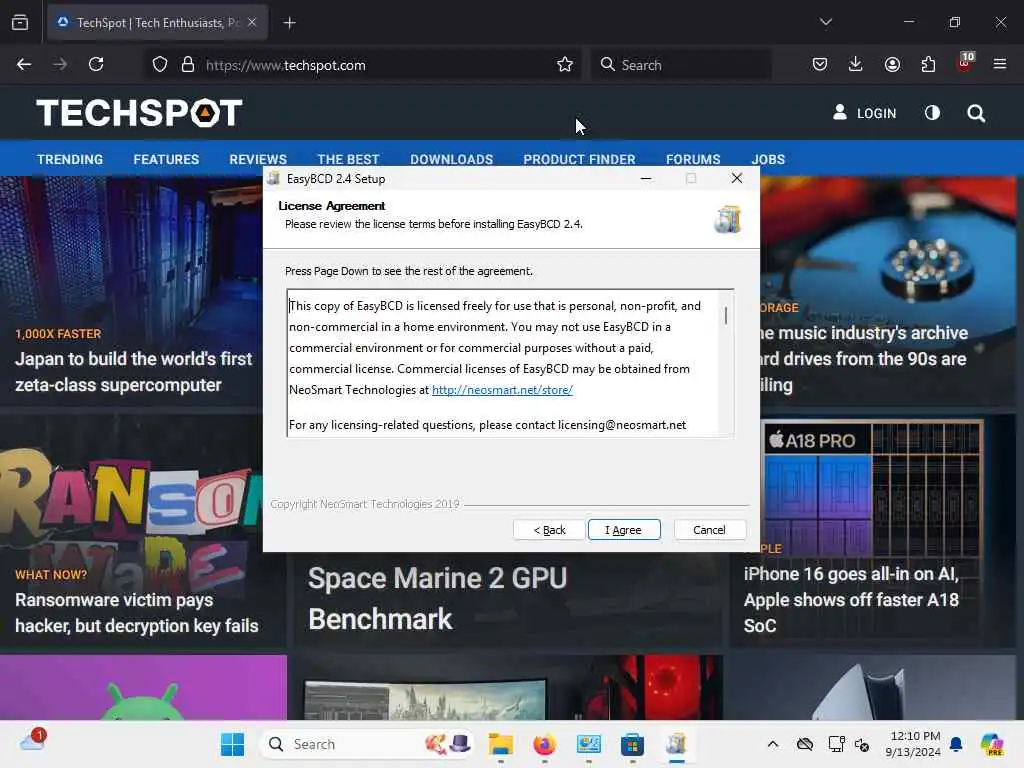The height and width of the screenshot is (768, 1024).
Task: Click the site padlock icon
Action: (188, 65)
